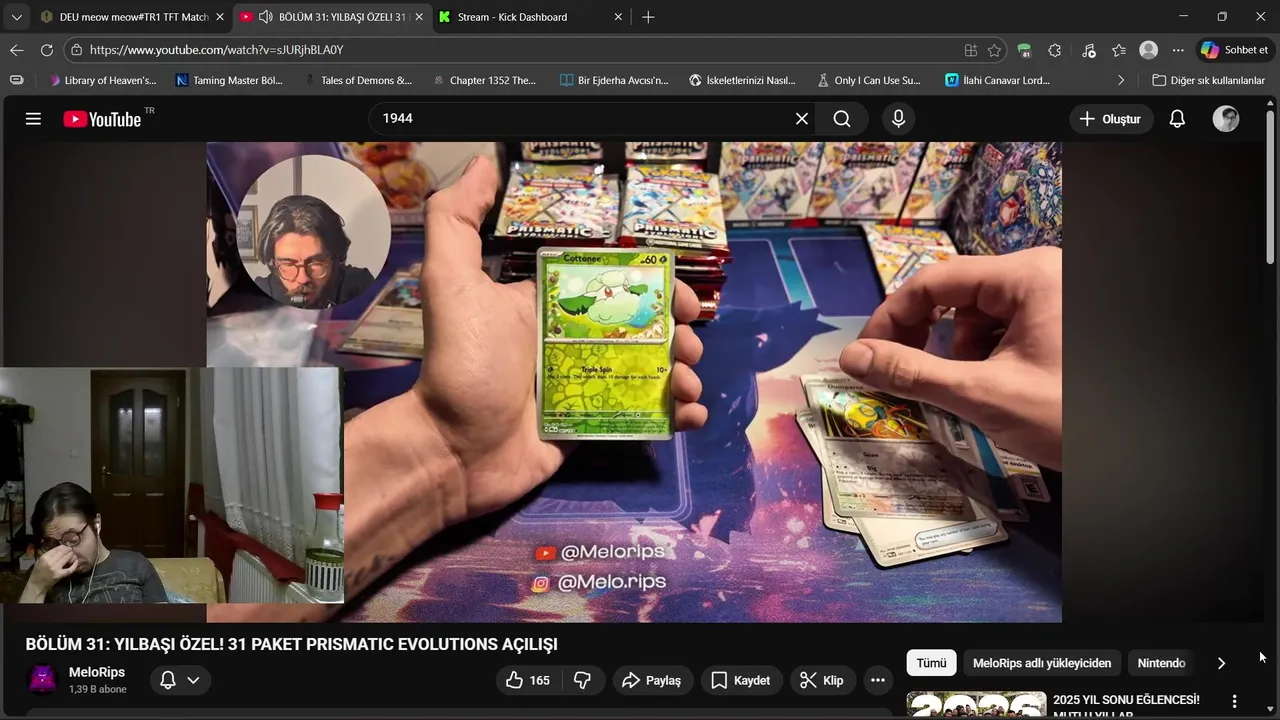This screenshot has height=720, width=1280.
Task: Open Bir Ejderha Avcısı'n... bookmark
Action: (x=614, y=80)
